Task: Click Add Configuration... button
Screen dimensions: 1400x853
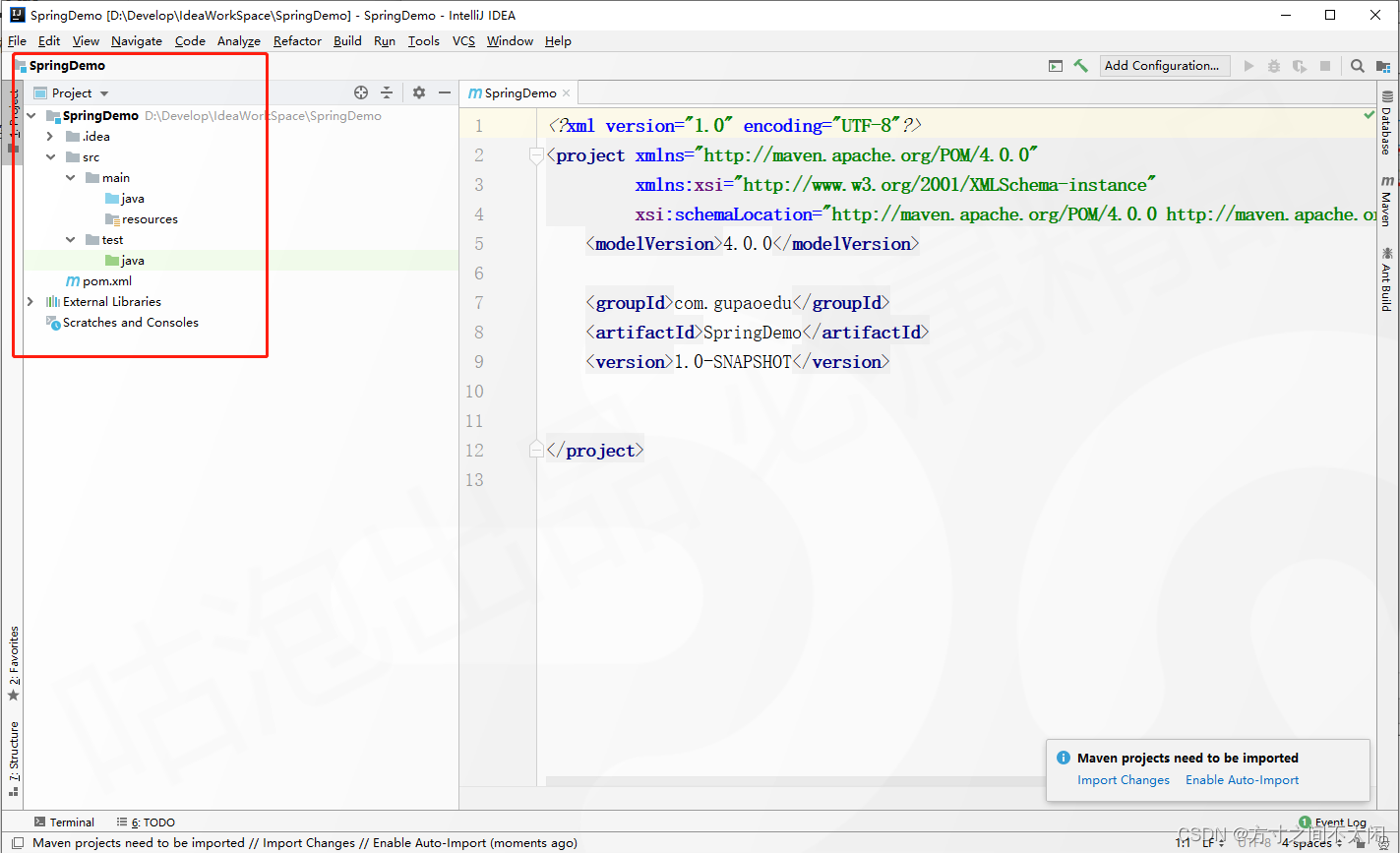Action: click(x=1165, y=66)
